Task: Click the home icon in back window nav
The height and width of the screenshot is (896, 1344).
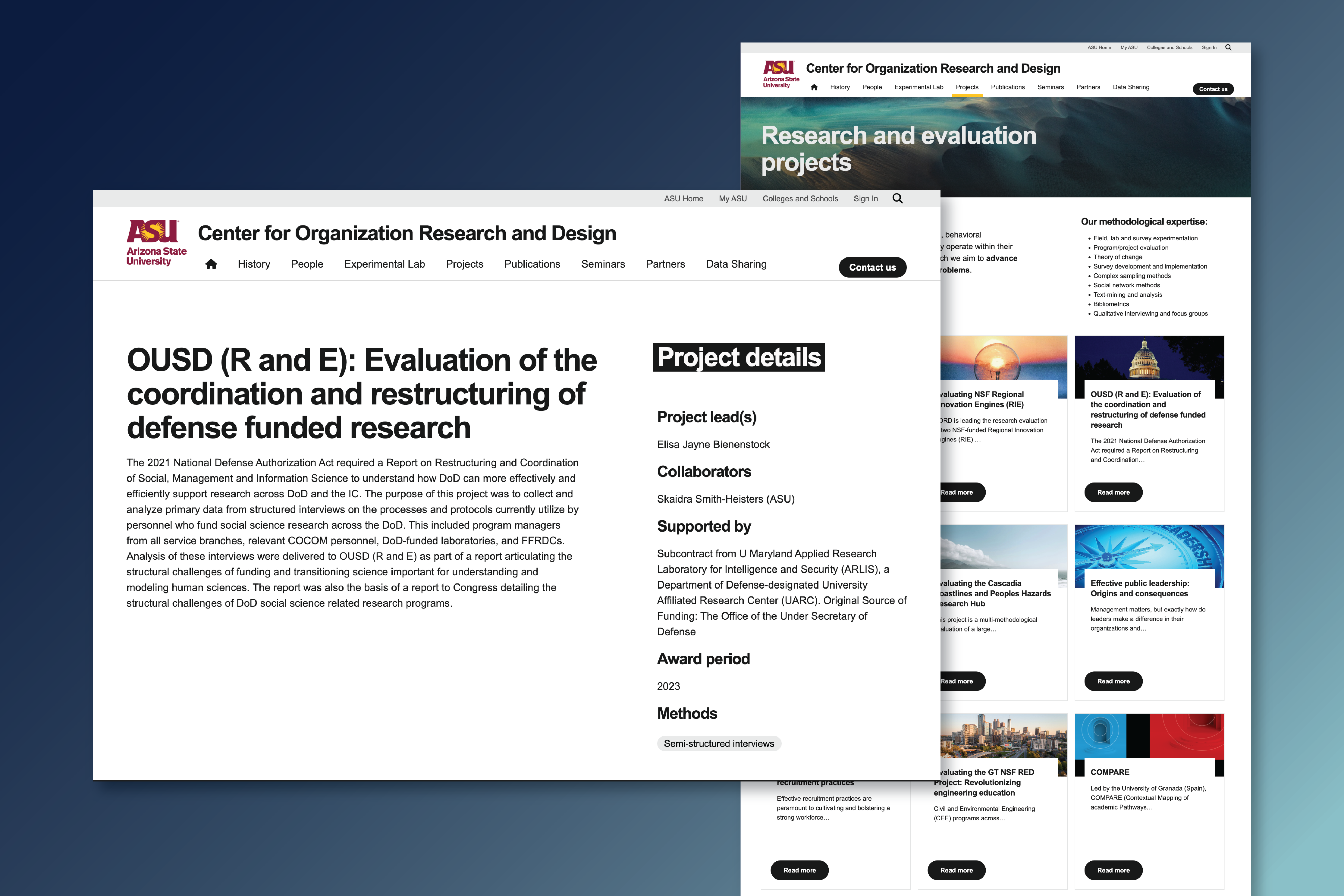Action: (x=814, y=87)
